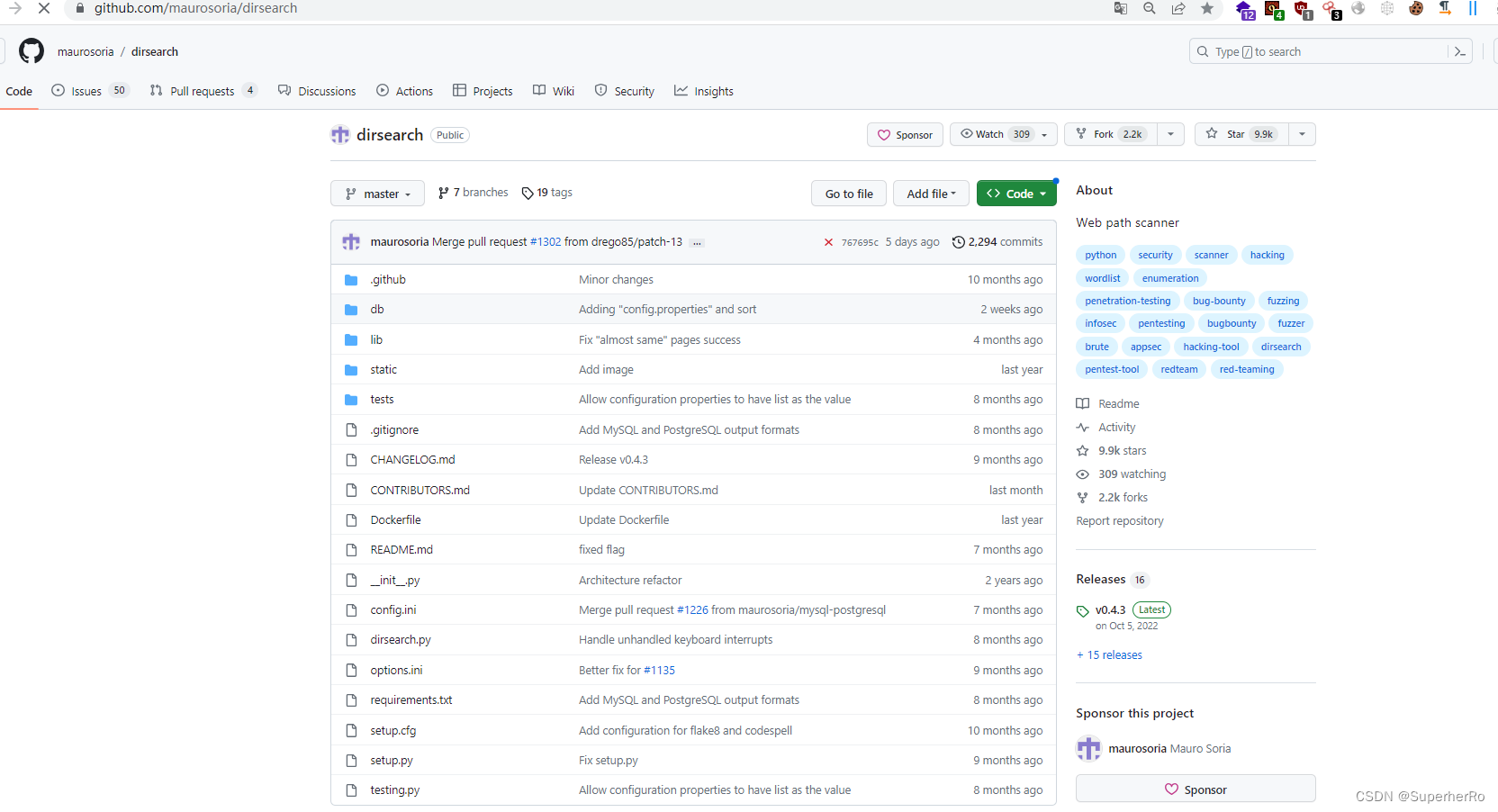Open the green Code dropdown
Image resolution: width=1498 pixels, height=812 pixels.
(1016, 194)
